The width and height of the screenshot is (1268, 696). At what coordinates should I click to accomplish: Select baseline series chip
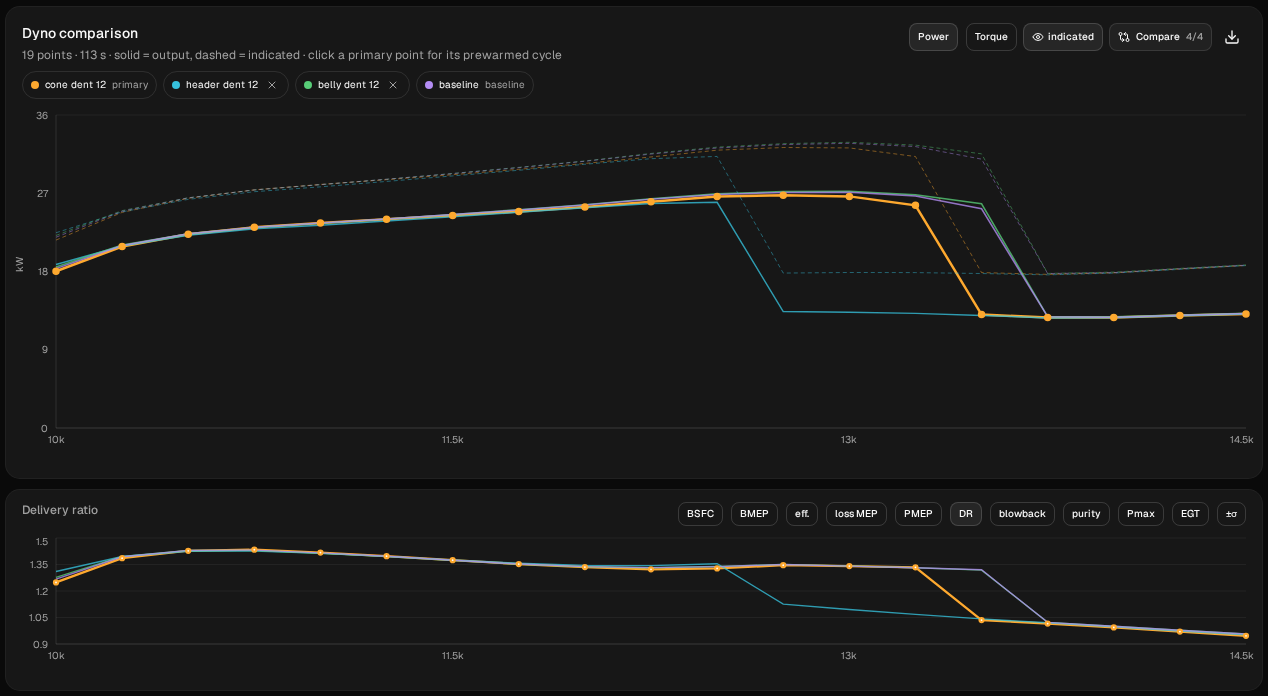pos(475,85)
